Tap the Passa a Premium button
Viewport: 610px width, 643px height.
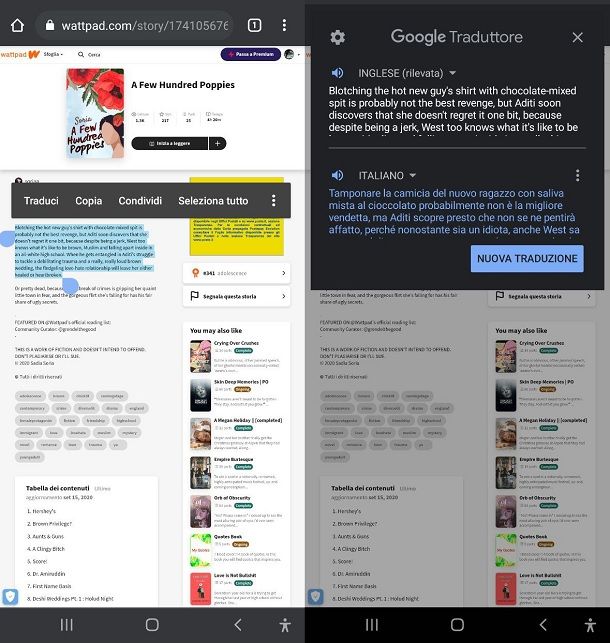[x=250, y=54]
